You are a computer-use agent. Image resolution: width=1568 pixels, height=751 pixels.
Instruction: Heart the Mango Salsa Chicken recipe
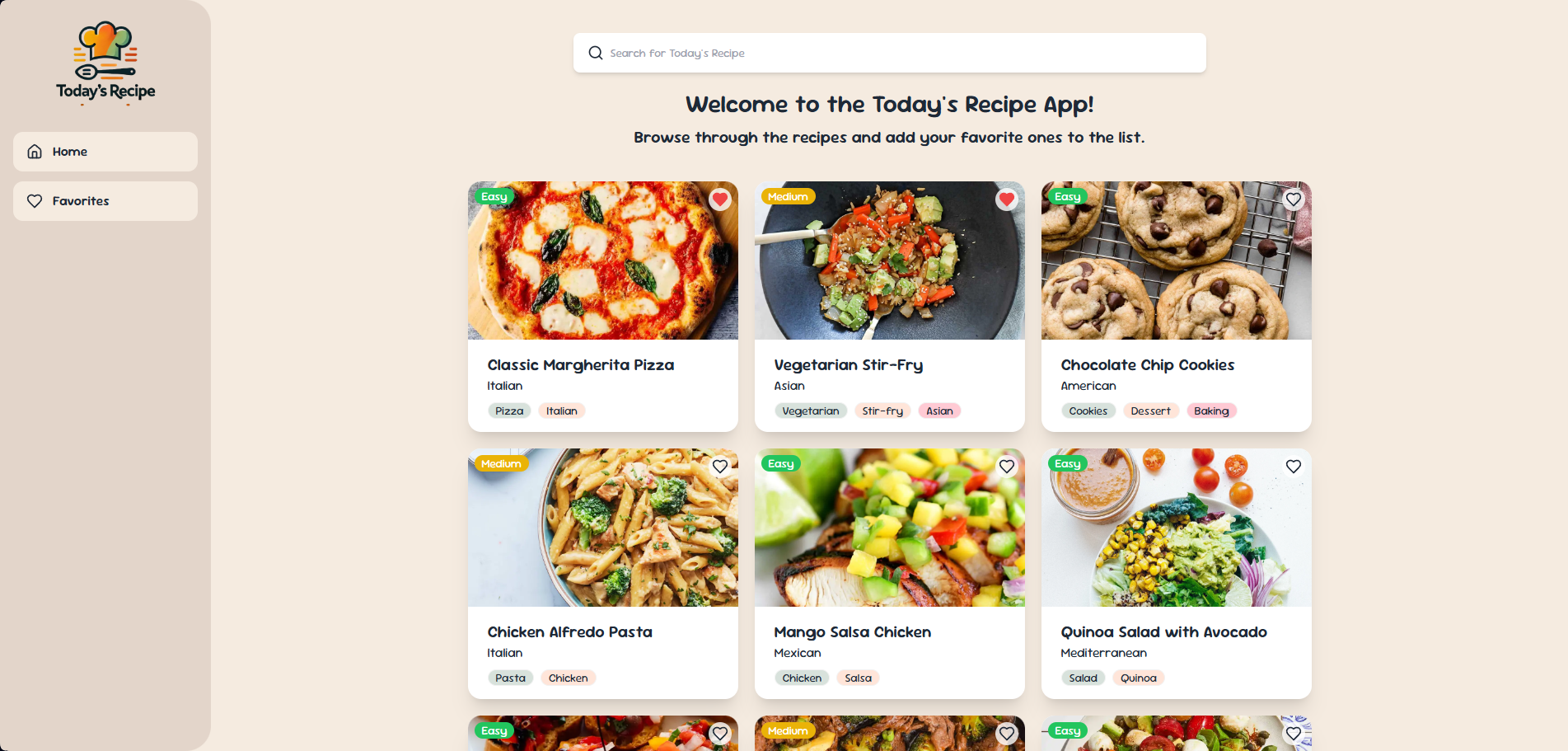point(1007,467)
